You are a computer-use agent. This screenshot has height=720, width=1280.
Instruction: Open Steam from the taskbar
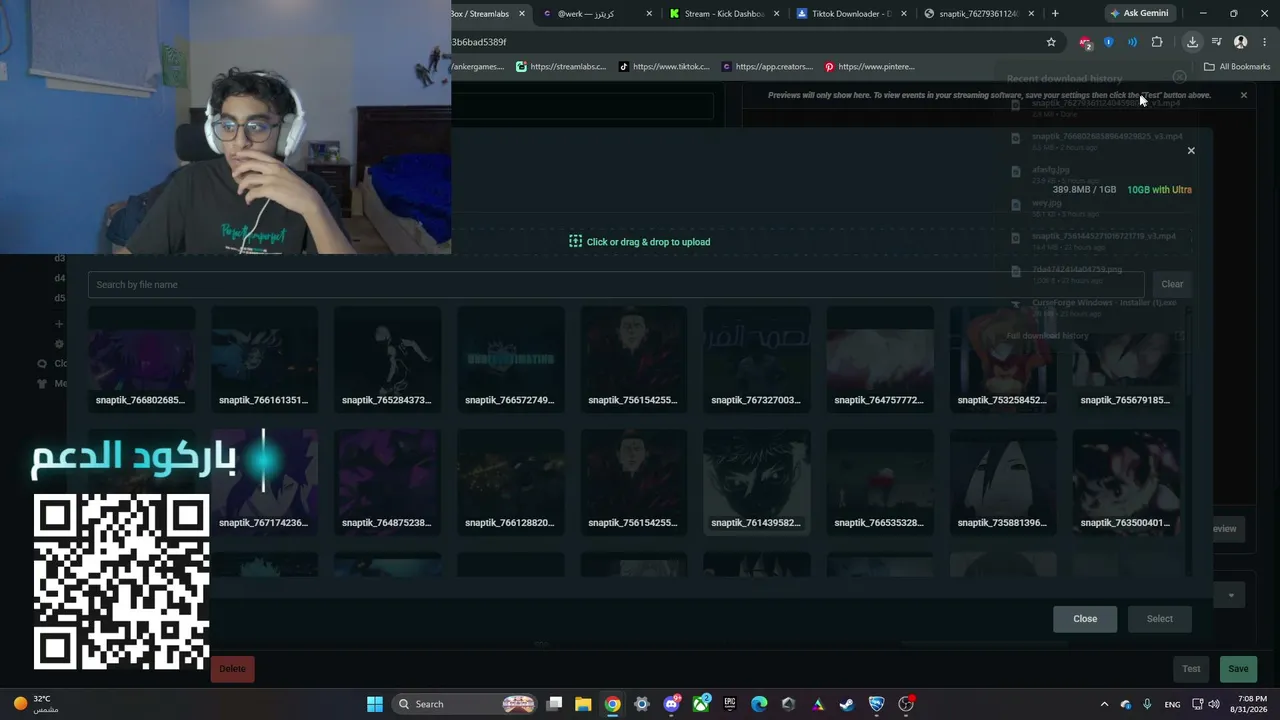pos(847,704)
